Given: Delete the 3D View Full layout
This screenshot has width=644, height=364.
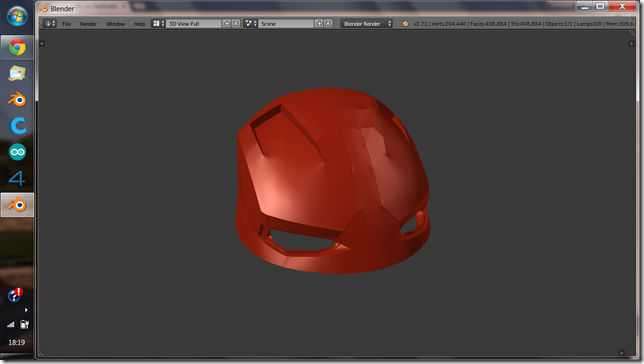Looking at the screenshot, I should pos(236,24).
